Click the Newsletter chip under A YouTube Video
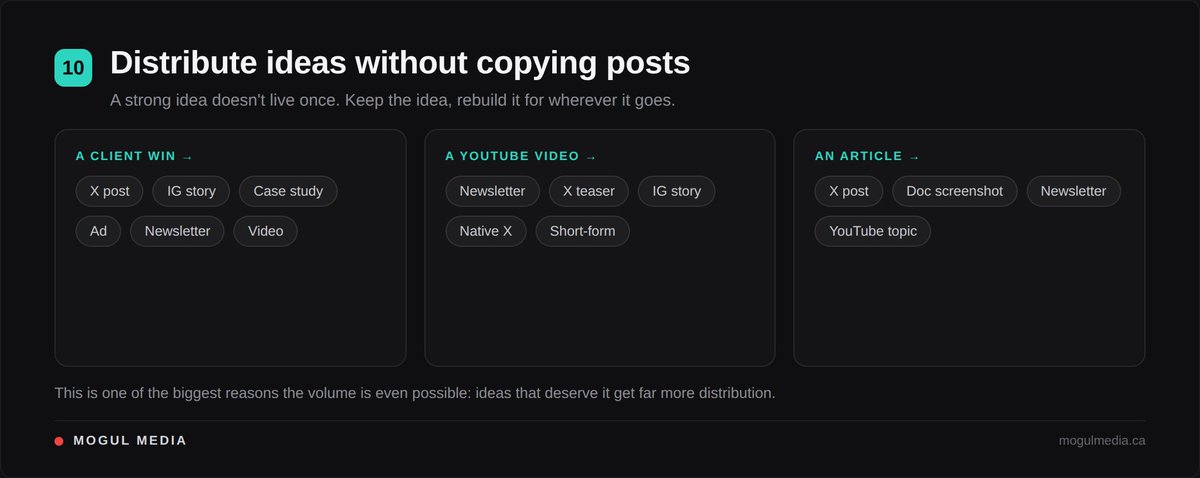This screenshot has width=1200, height=478. tap(492, 191)
